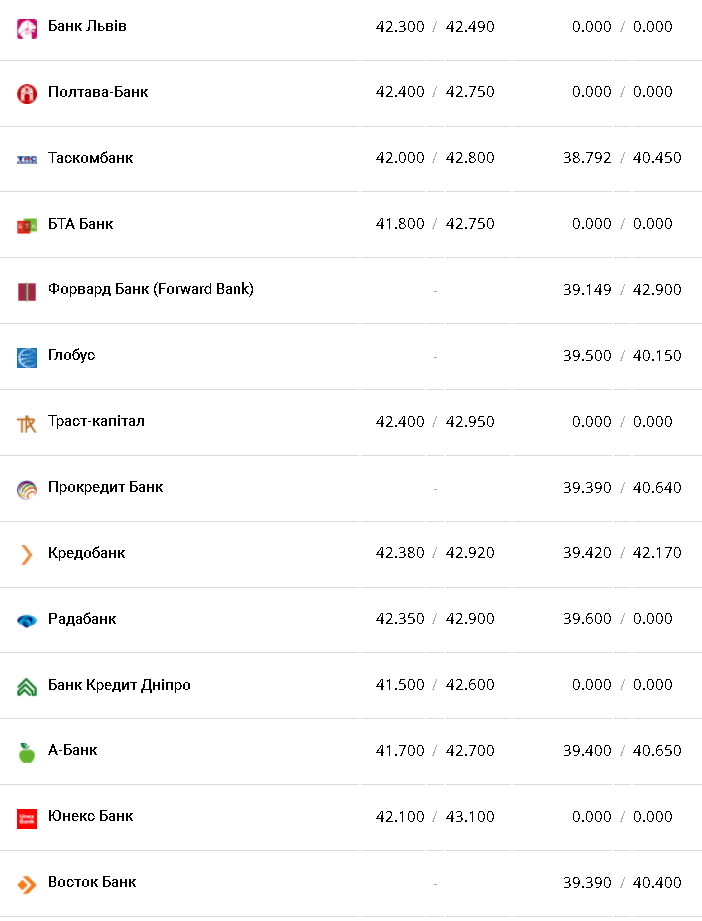
Task: Click Юнекс Банк rate 42.100 / 43.100
Action: click(x=435, y=817)
